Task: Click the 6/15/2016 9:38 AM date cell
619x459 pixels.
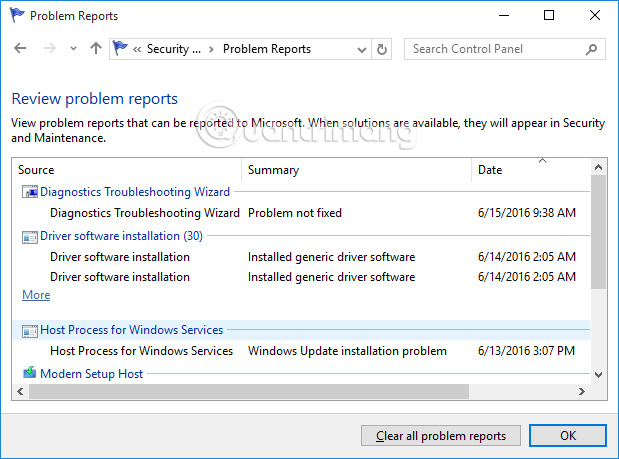Action: pos(527,213)
